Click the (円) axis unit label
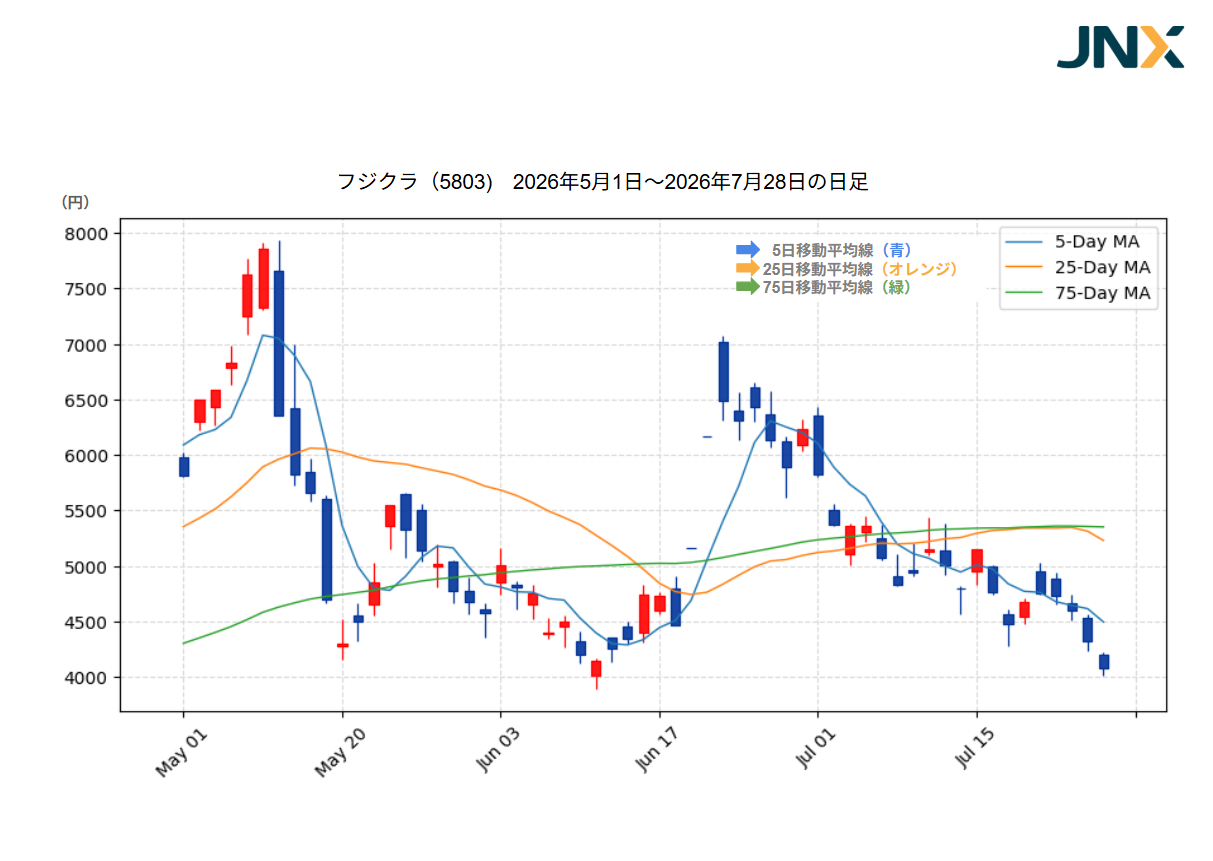The image size is (1213, 861). point(75,202)
